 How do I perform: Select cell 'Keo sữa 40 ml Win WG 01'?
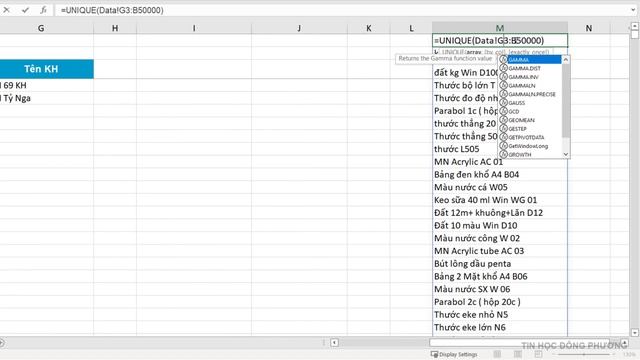pos(500,200)
